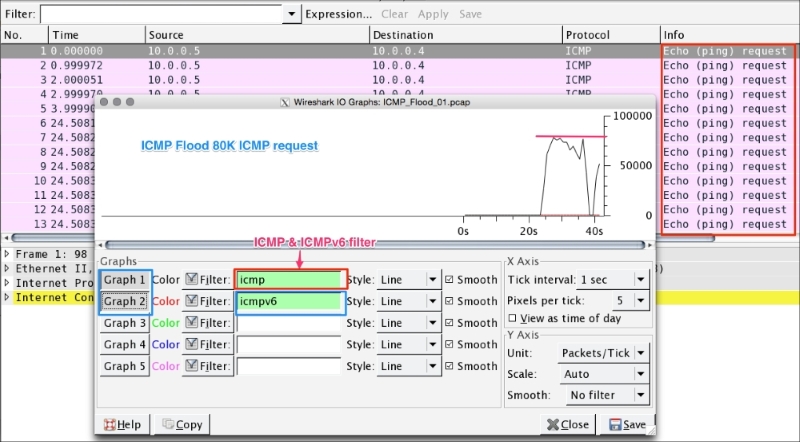Sort by No. column header
Viewport: 800px width, 442px height.
pos(24,35)
